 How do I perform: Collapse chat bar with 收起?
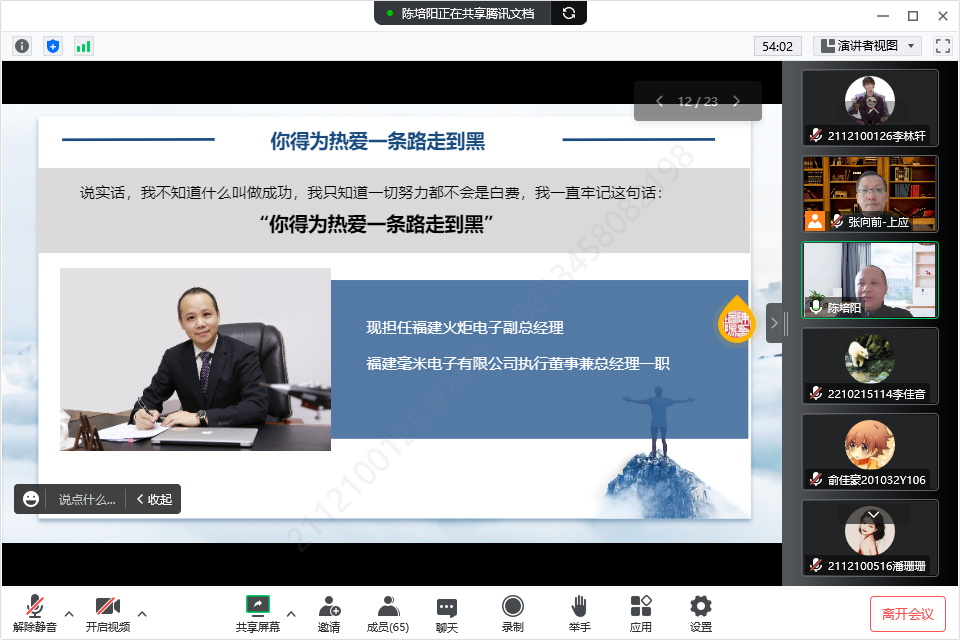click(154, 499)
